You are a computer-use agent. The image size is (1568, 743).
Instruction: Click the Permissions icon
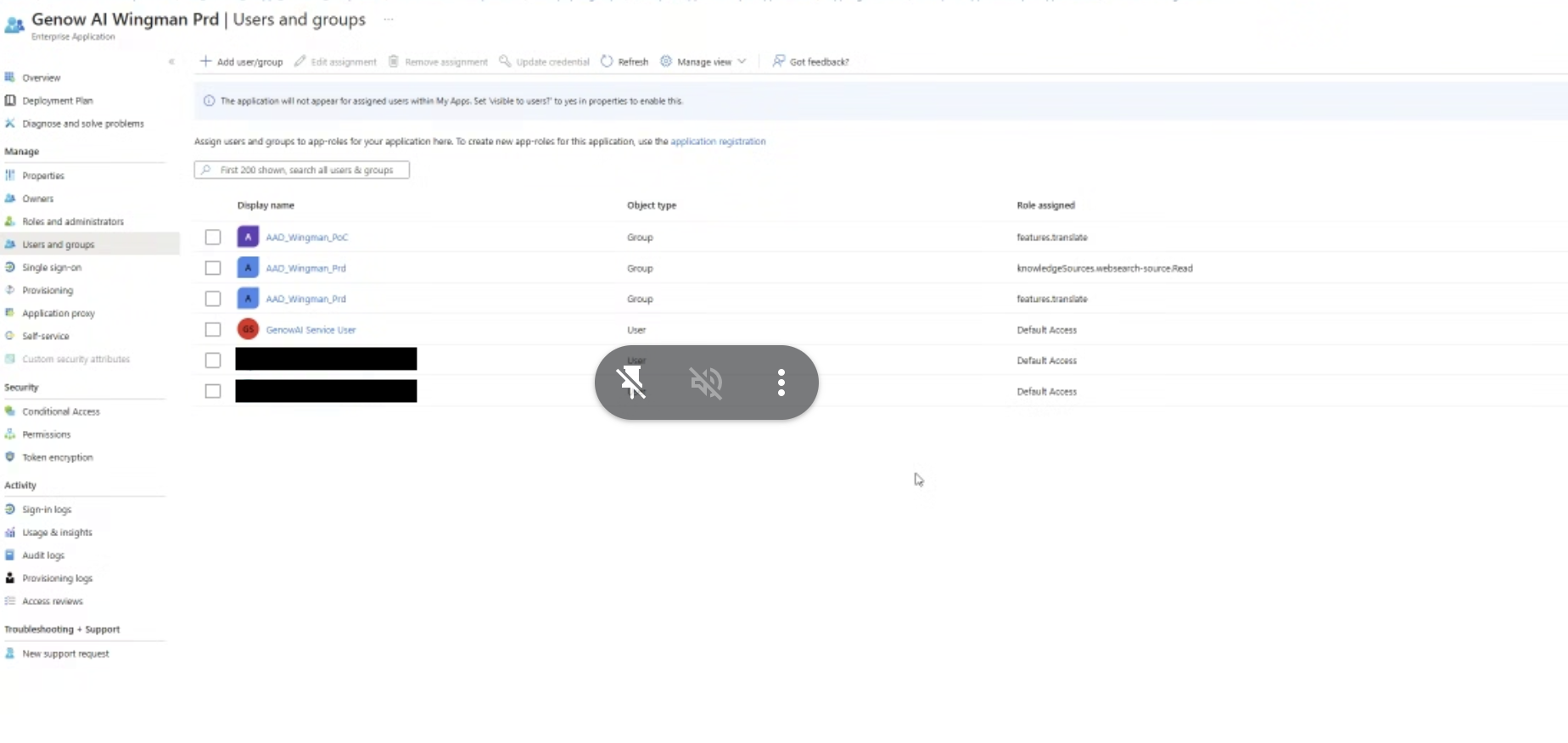tap(10, 434)
